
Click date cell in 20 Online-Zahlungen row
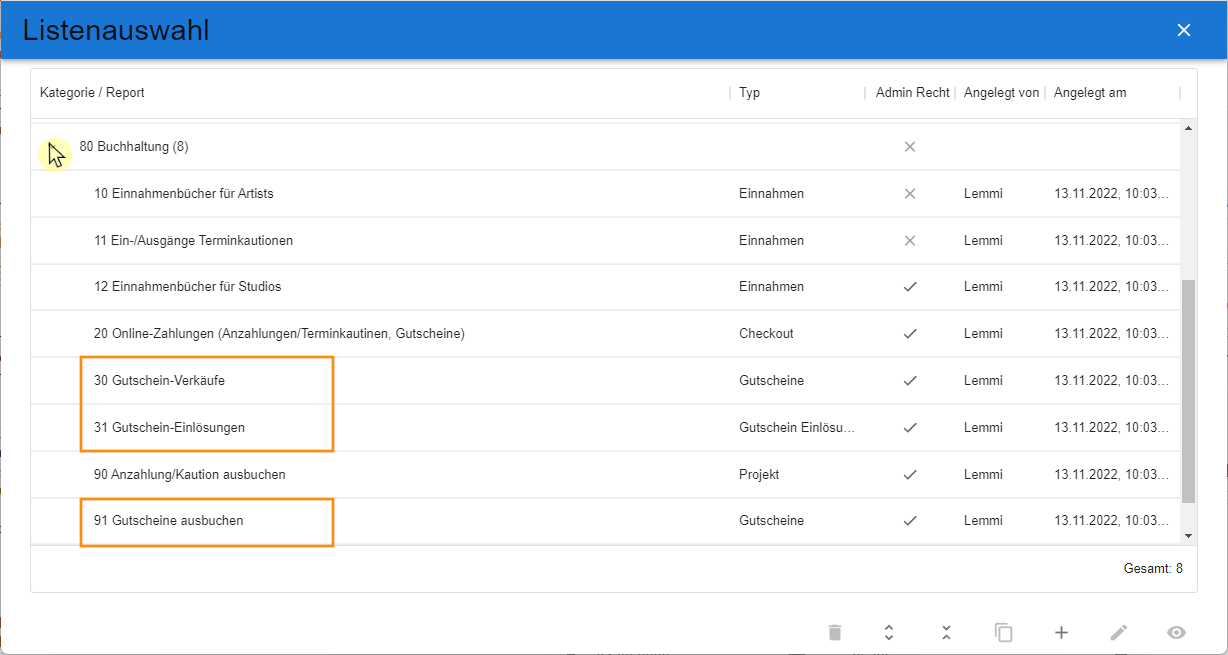tap(1111, 333)
